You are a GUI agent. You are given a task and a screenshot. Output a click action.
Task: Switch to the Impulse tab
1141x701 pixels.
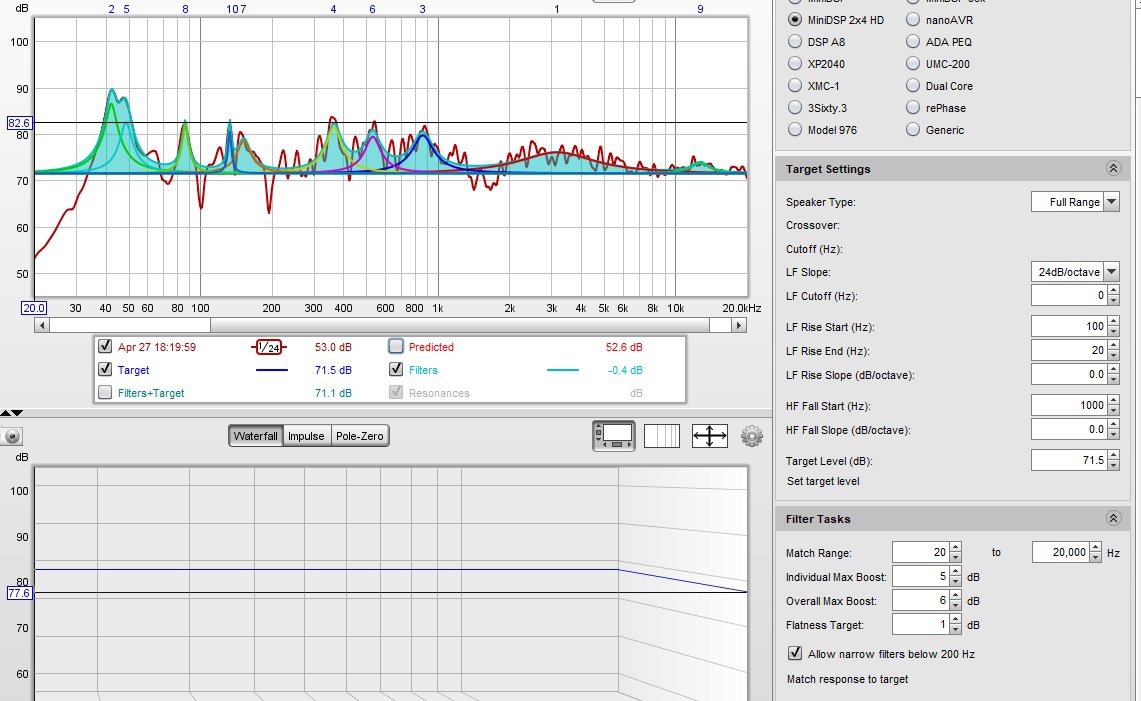click(306, 436)
